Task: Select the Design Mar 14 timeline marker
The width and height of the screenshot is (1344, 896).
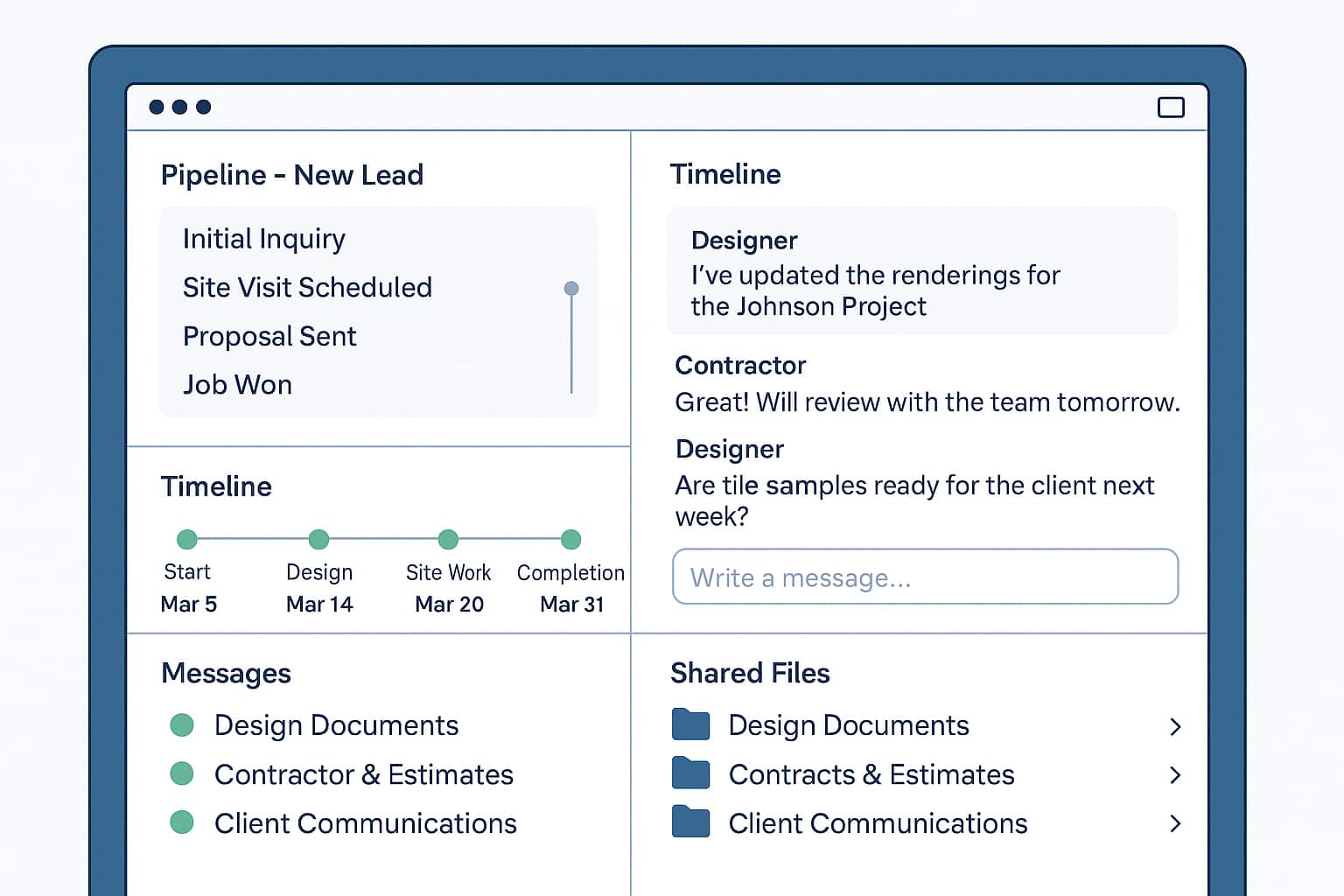Action: (x=319, y=539)
